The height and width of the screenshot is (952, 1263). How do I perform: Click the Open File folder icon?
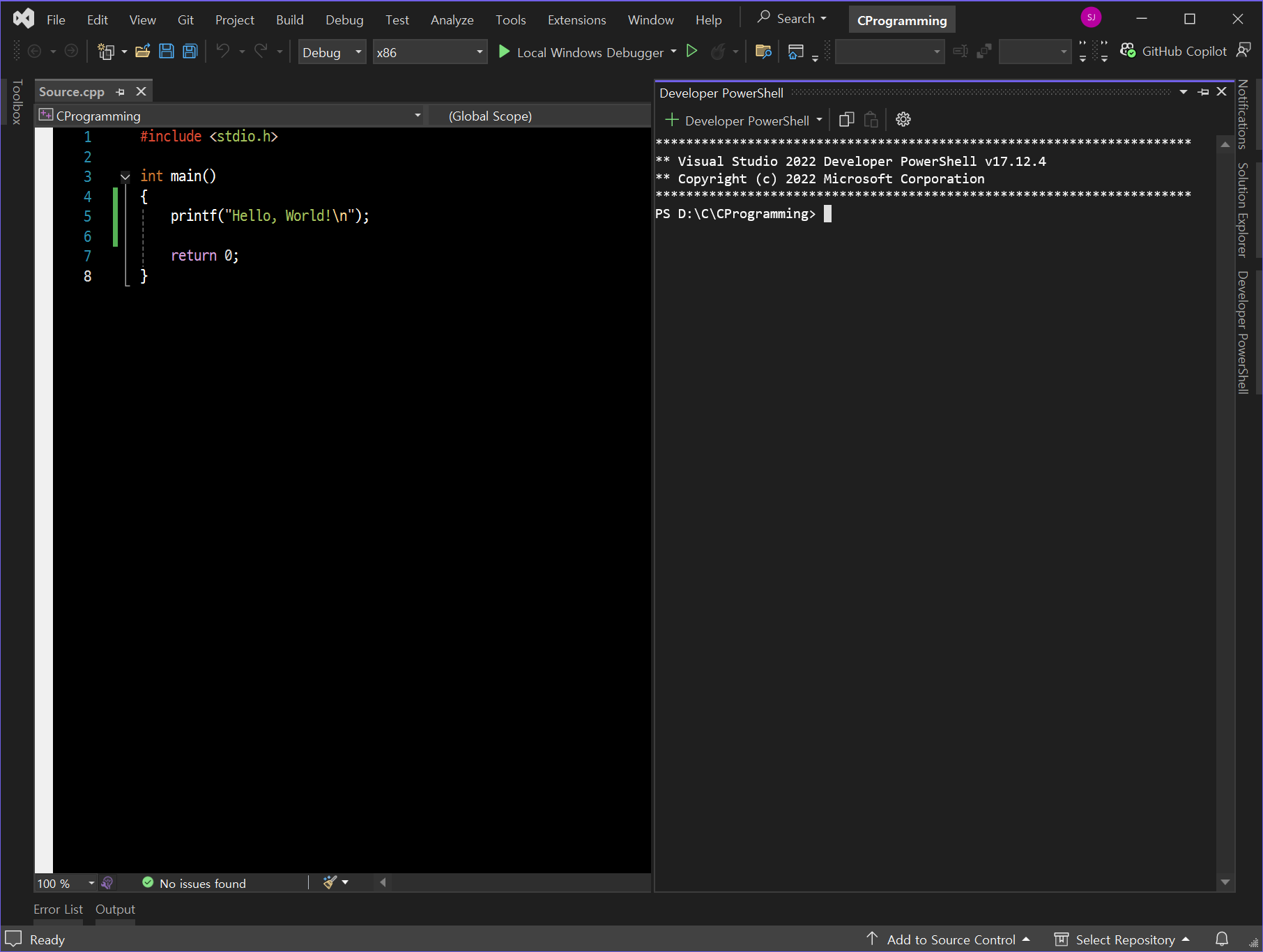(143, 52)
